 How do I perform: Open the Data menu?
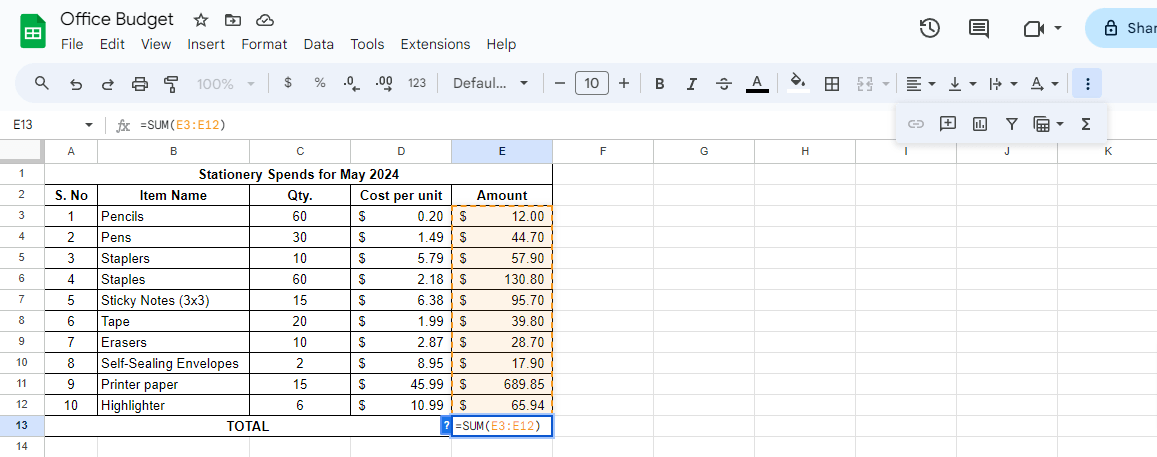[x=319, y=44]
